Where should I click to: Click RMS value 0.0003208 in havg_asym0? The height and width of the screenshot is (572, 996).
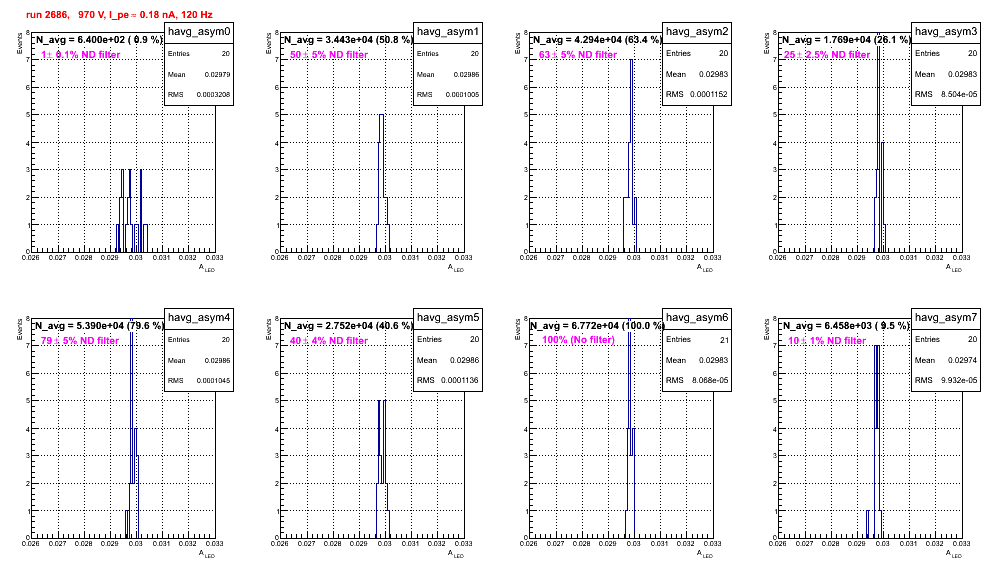tap(213, 95)
